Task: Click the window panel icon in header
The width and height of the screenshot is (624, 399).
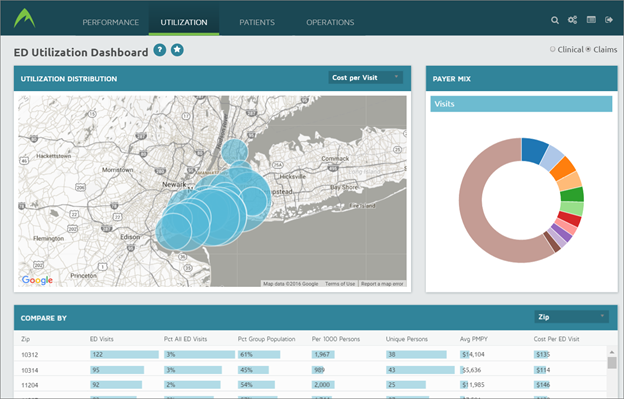Action: (591, 19)
